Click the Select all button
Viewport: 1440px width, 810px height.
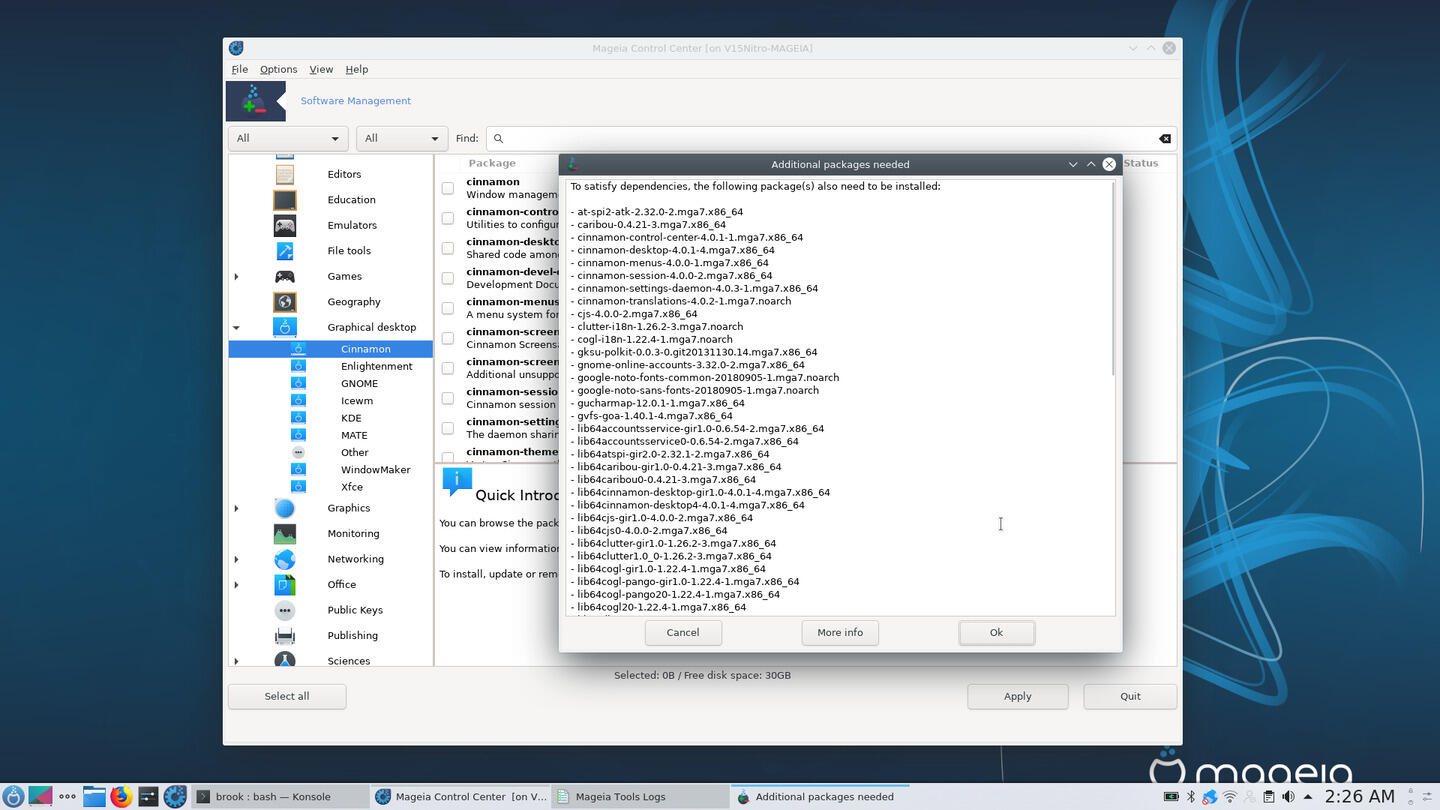point(287,696)
